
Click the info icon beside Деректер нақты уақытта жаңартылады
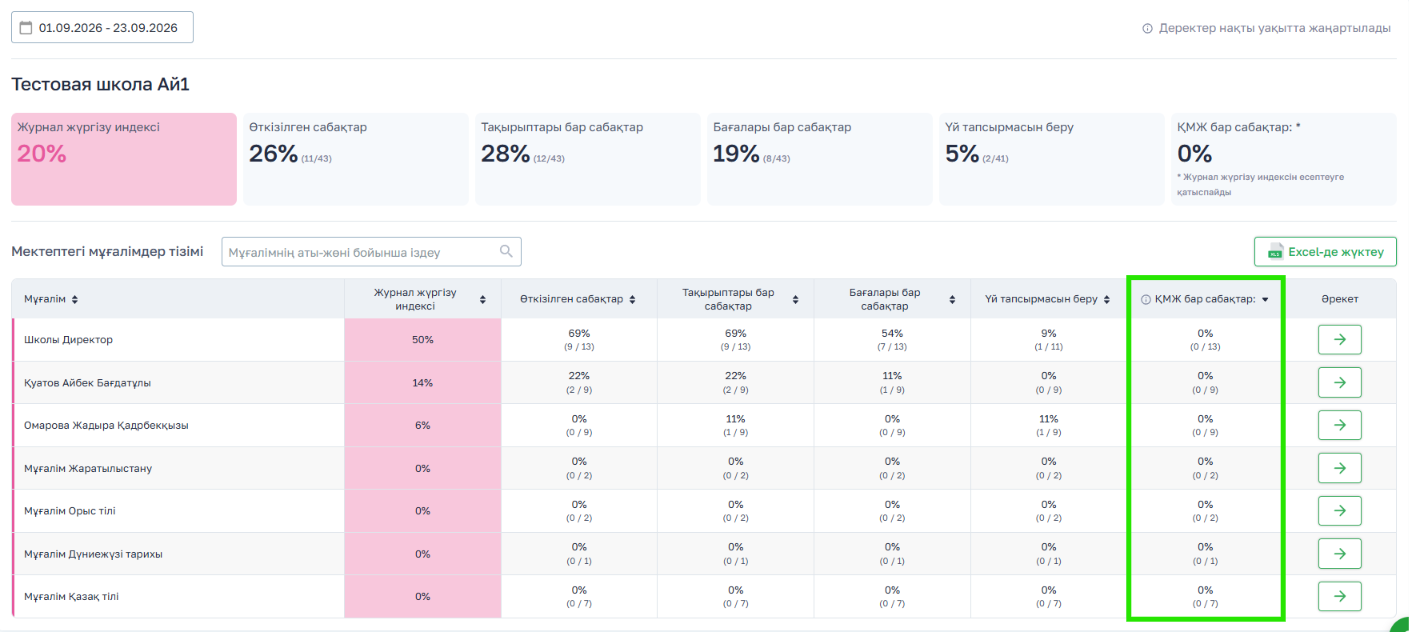1147,29
